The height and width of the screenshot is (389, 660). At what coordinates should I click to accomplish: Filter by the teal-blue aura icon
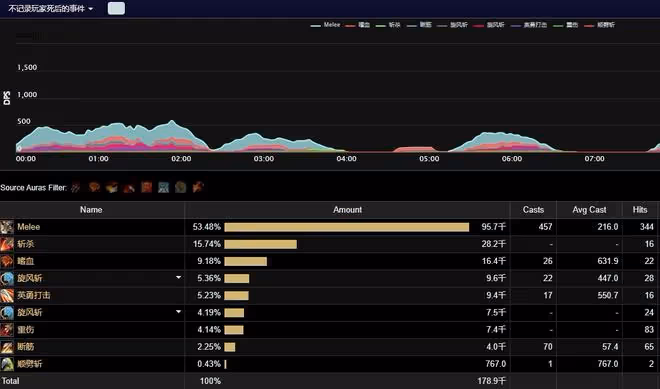[163, 187]
